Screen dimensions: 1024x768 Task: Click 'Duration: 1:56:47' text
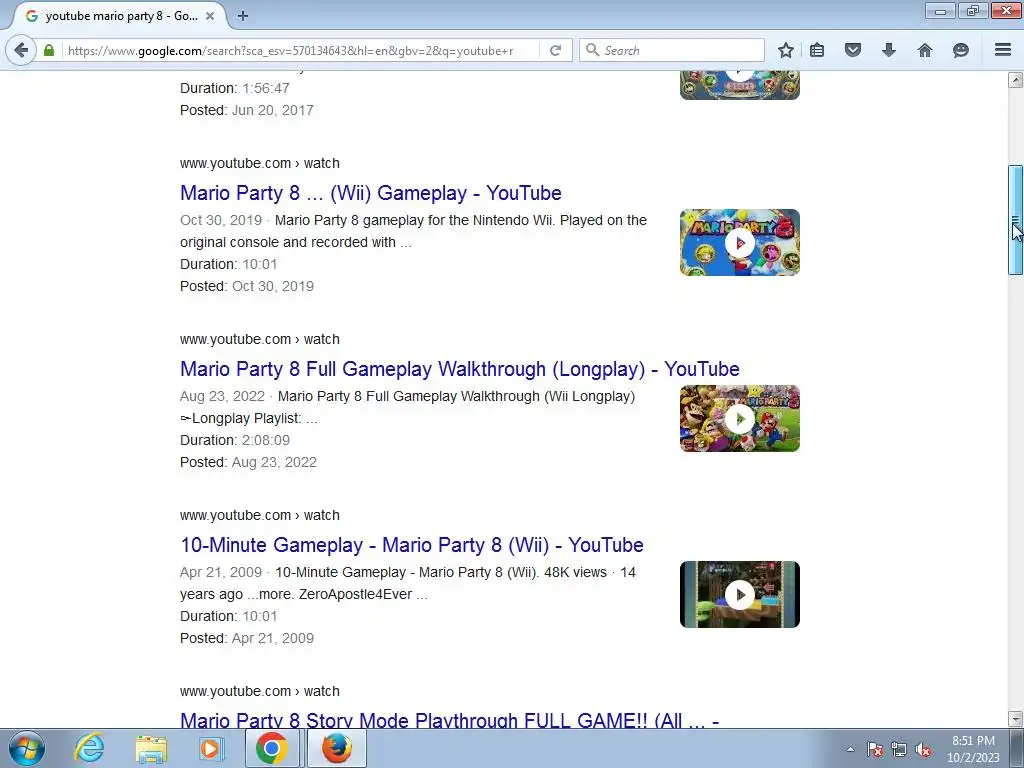coord(234,88)
